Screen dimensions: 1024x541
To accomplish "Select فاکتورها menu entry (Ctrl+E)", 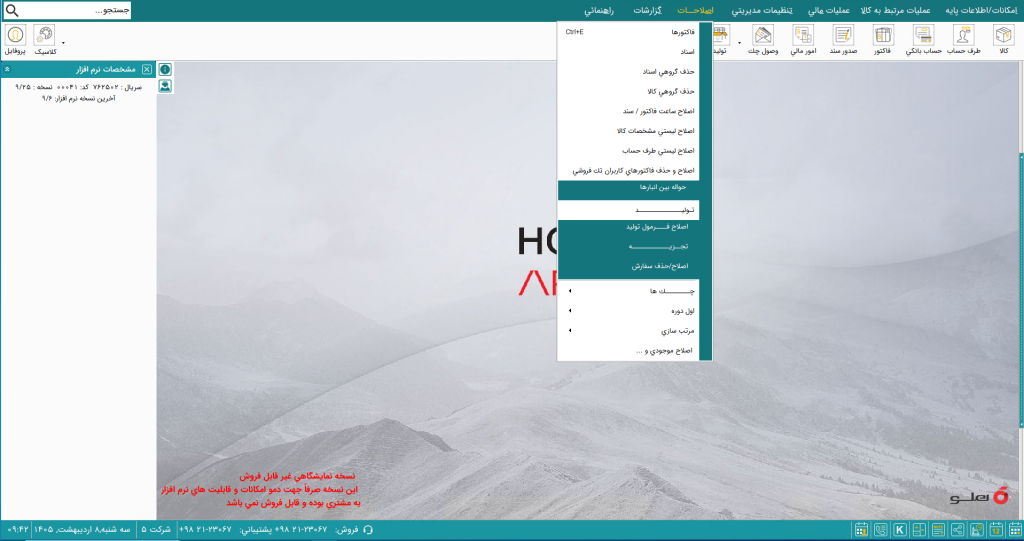I will (x=628, y=32).
